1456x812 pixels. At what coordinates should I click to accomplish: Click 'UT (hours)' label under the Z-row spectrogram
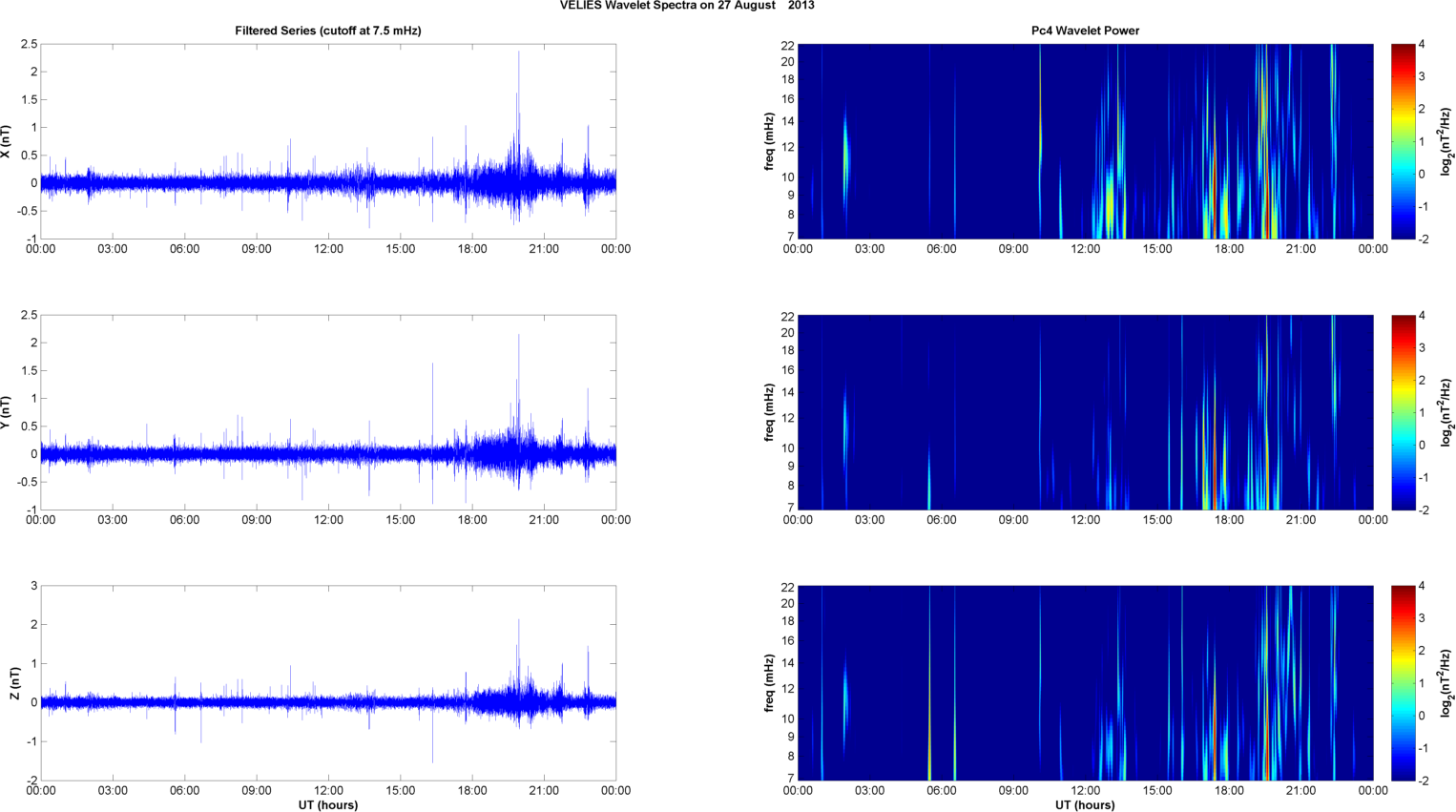1085,805
